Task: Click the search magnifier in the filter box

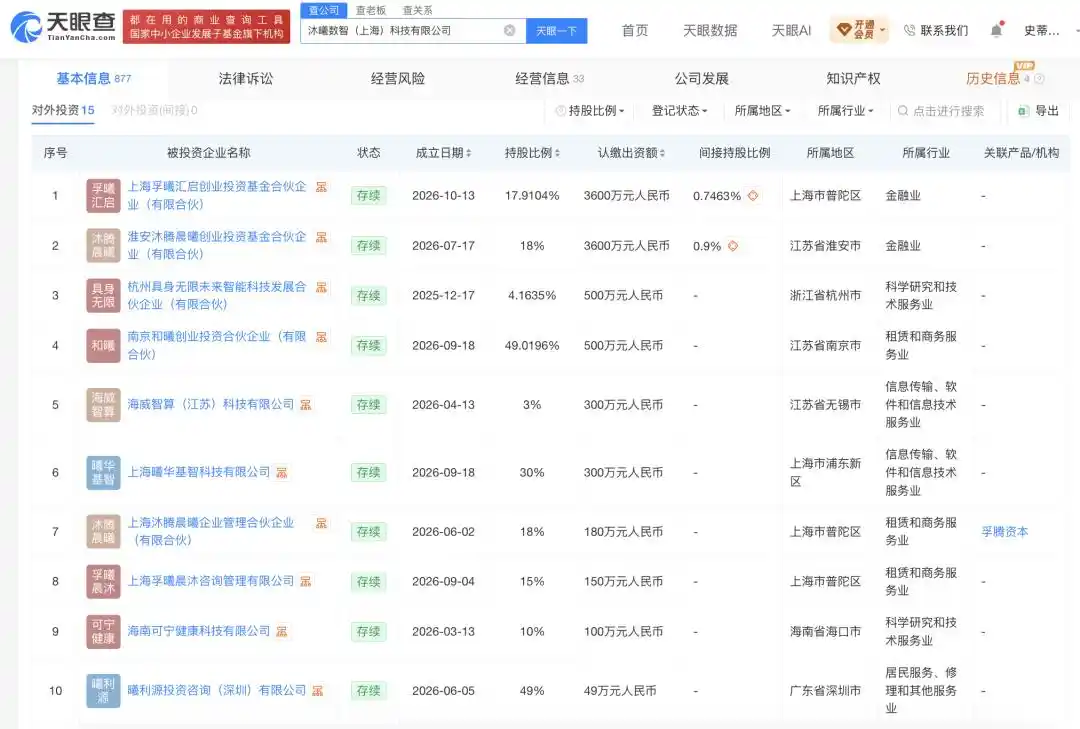Action: click(x=902, y=111)
